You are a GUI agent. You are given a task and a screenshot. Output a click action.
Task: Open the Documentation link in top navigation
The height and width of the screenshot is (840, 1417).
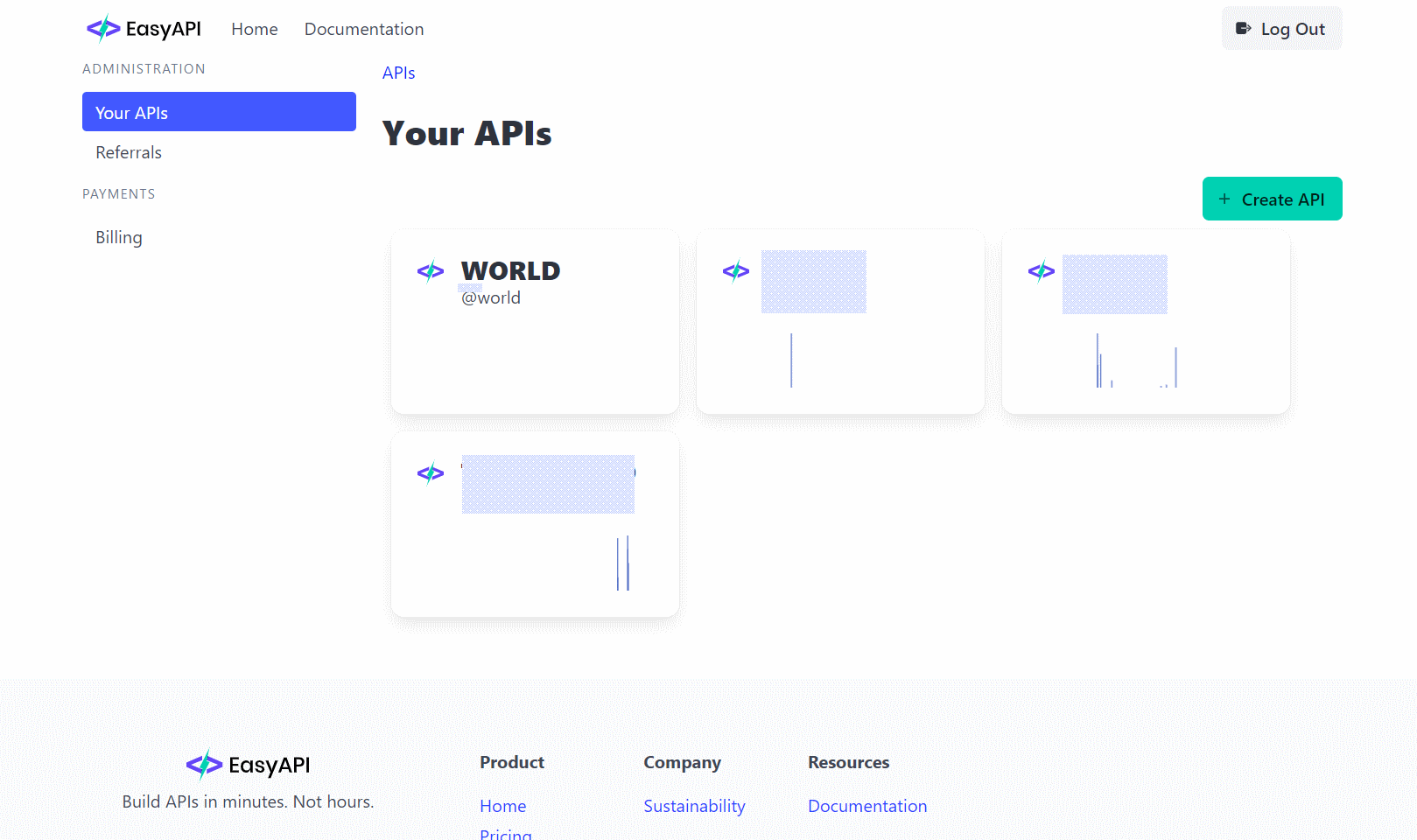(x=364, y=29)
